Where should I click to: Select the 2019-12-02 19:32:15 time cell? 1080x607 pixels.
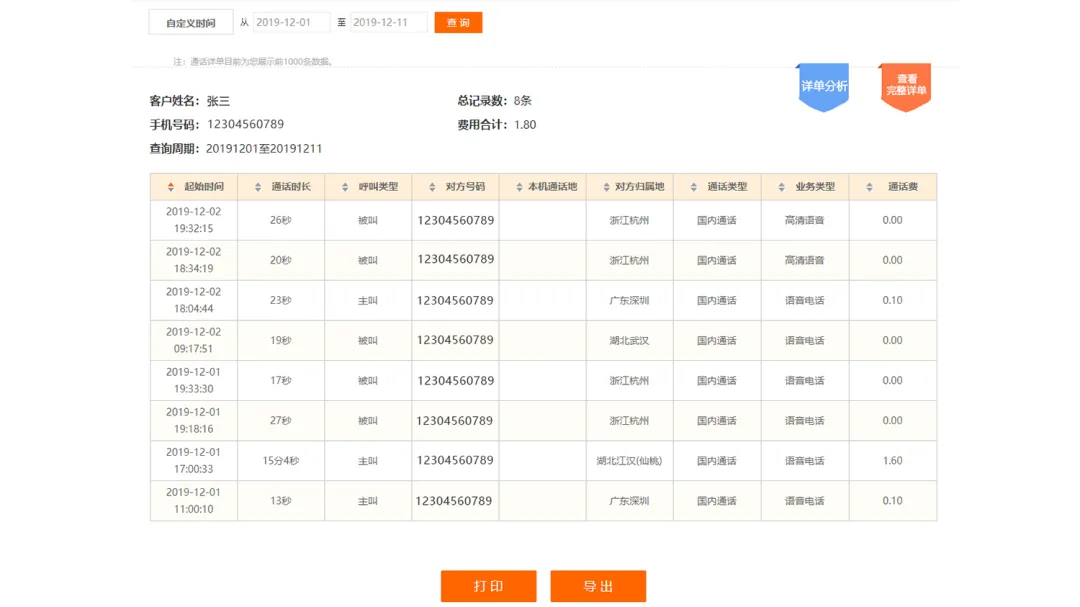tap(194, 220)
